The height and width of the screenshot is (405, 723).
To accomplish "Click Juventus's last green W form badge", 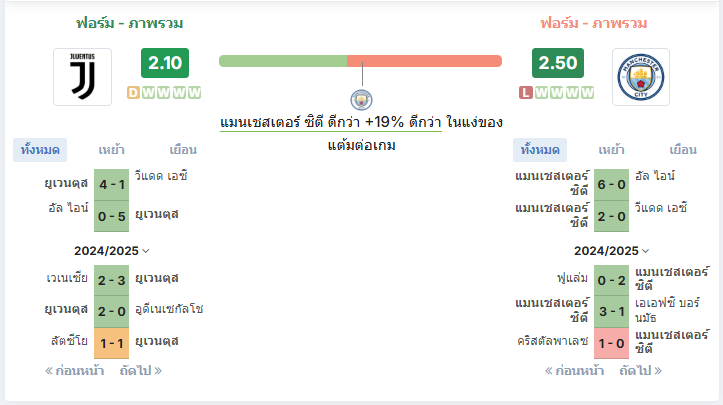I will tap(195, 93).
